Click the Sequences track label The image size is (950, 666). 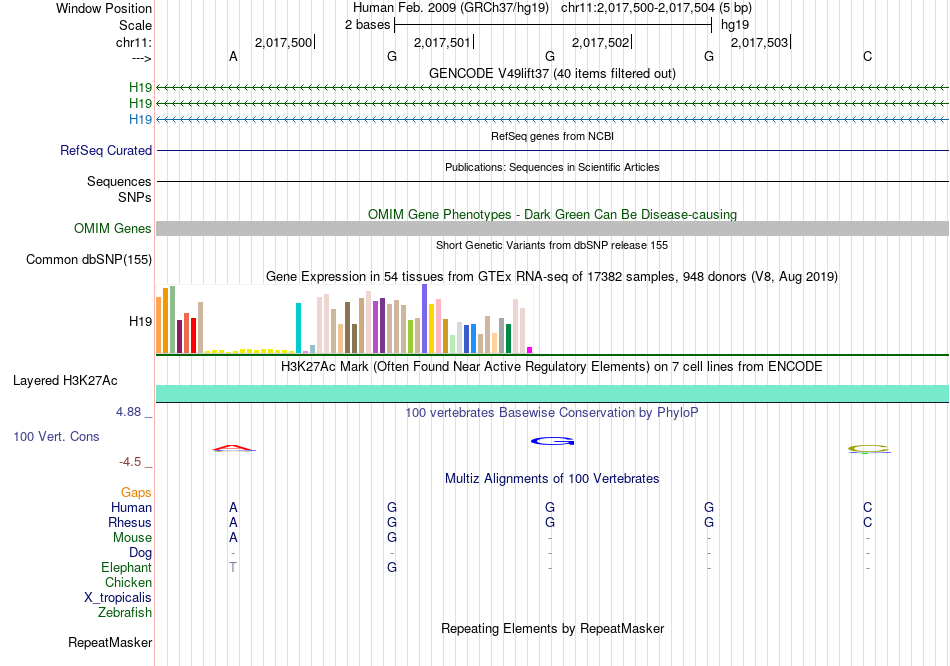coord(119,181)
